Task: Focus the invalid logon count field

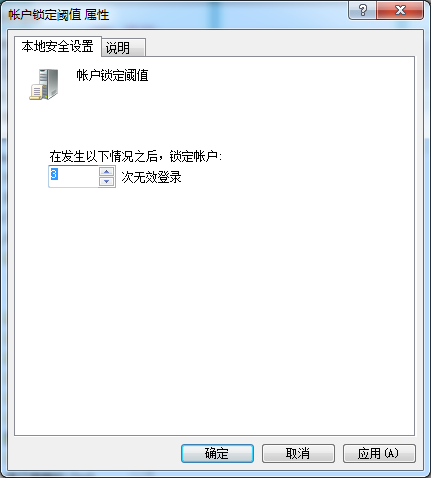Action: (74, 176)
